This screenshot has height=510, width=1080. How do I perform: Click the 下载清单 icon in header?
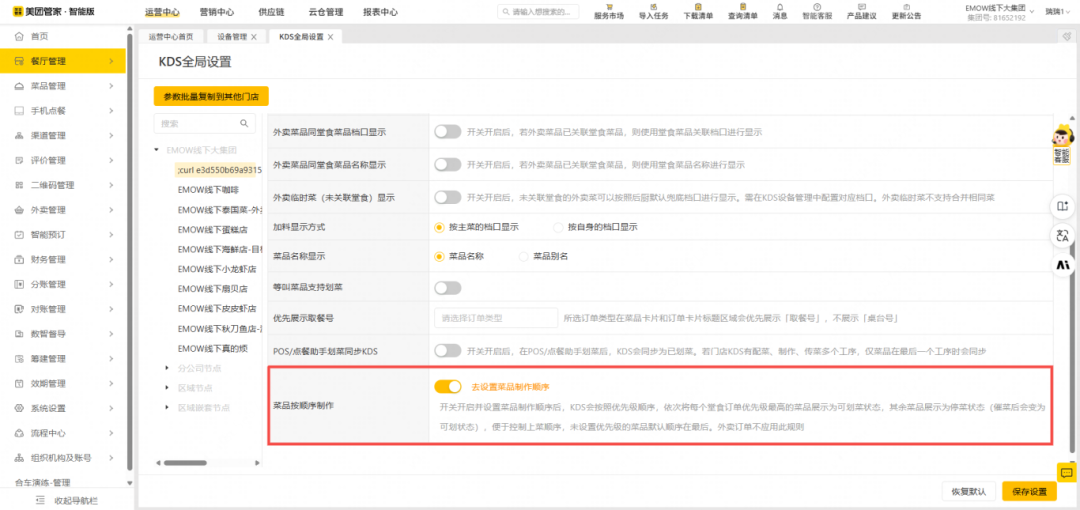pyautogui.click(x=699, y=7)
